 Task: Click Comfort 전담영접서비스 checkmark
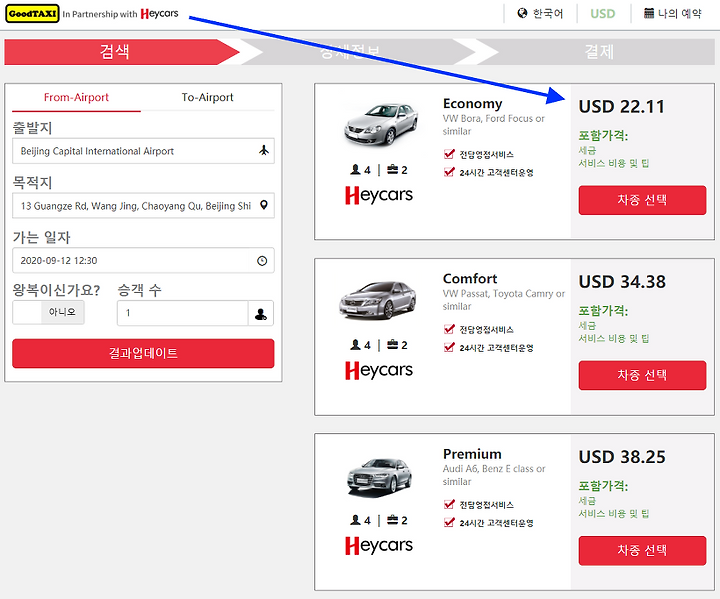point(449,329)
